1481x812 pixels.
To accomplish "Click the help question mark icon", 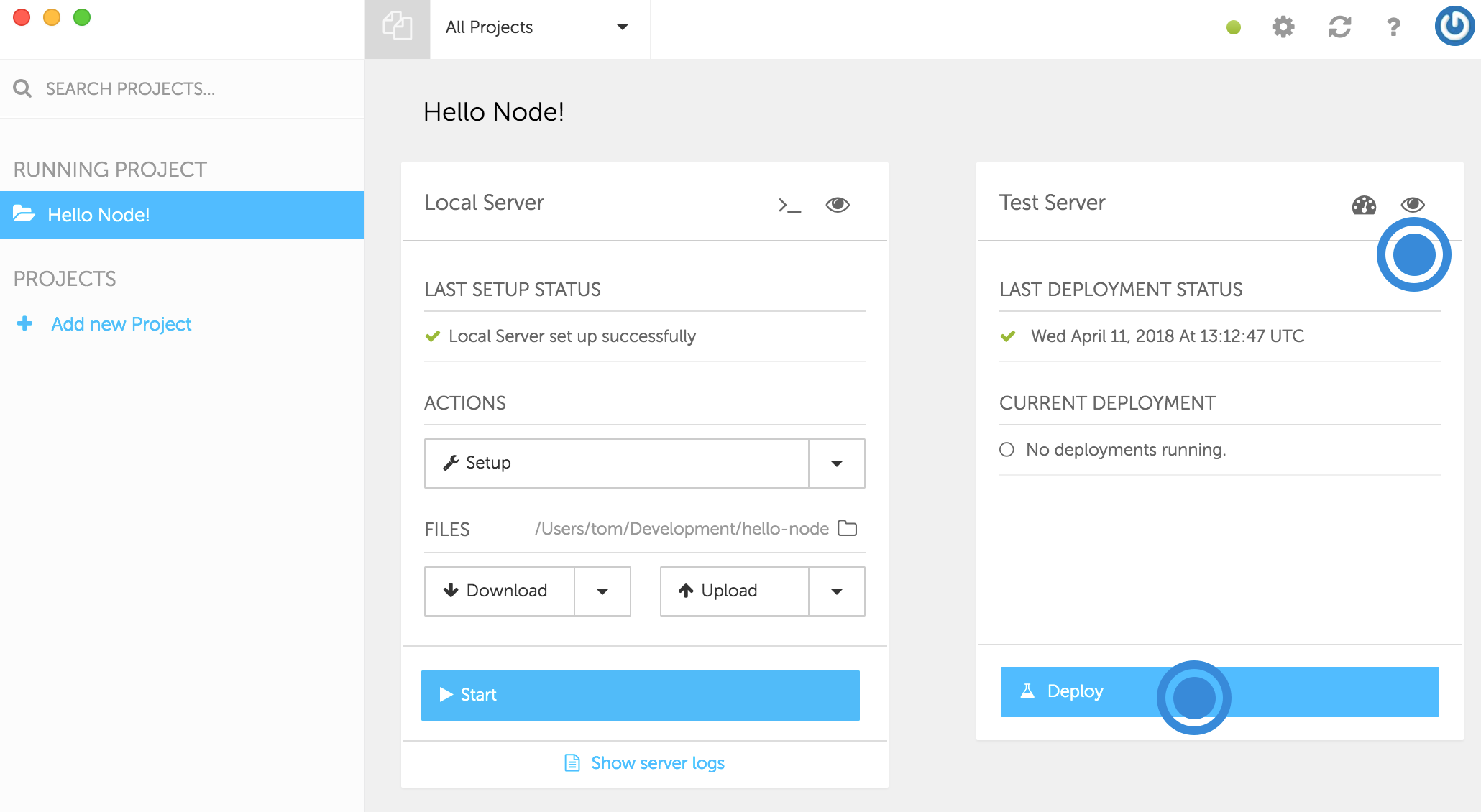I will (x=1394, y=27).
